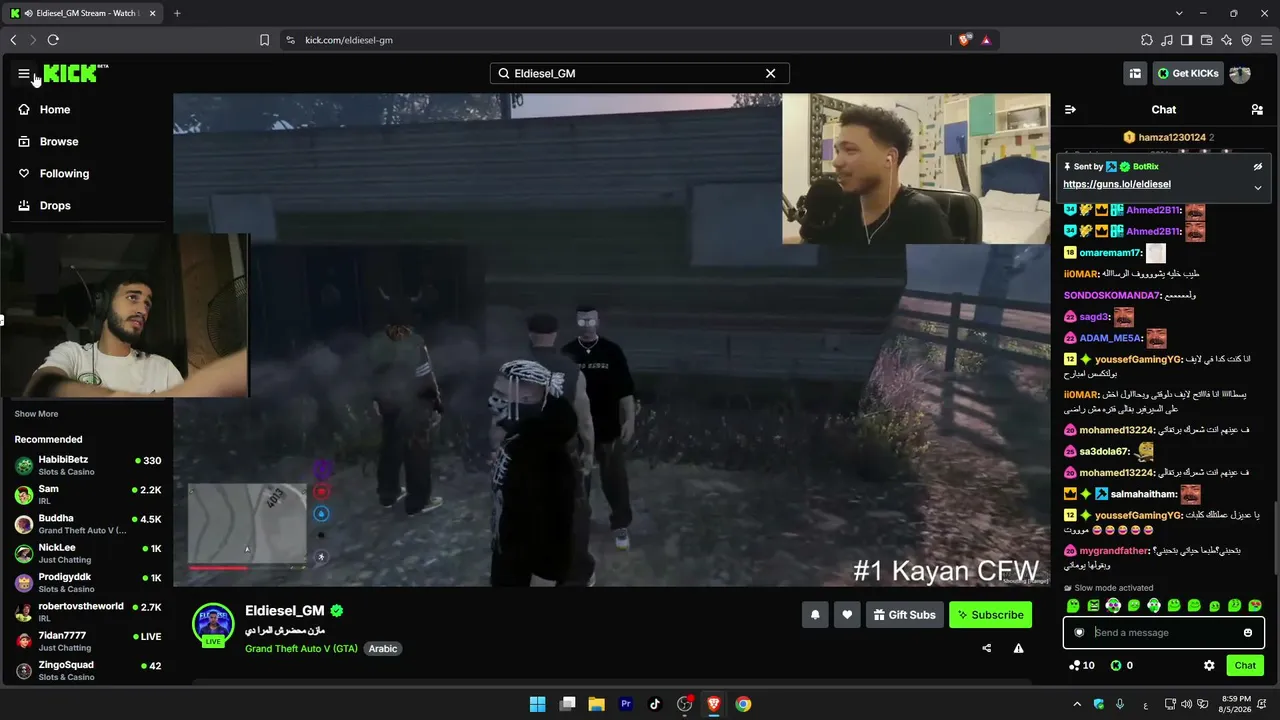
Task: Open HabibiBetz recommended channel
Action: pyautogui.click(x=87, y=465)
